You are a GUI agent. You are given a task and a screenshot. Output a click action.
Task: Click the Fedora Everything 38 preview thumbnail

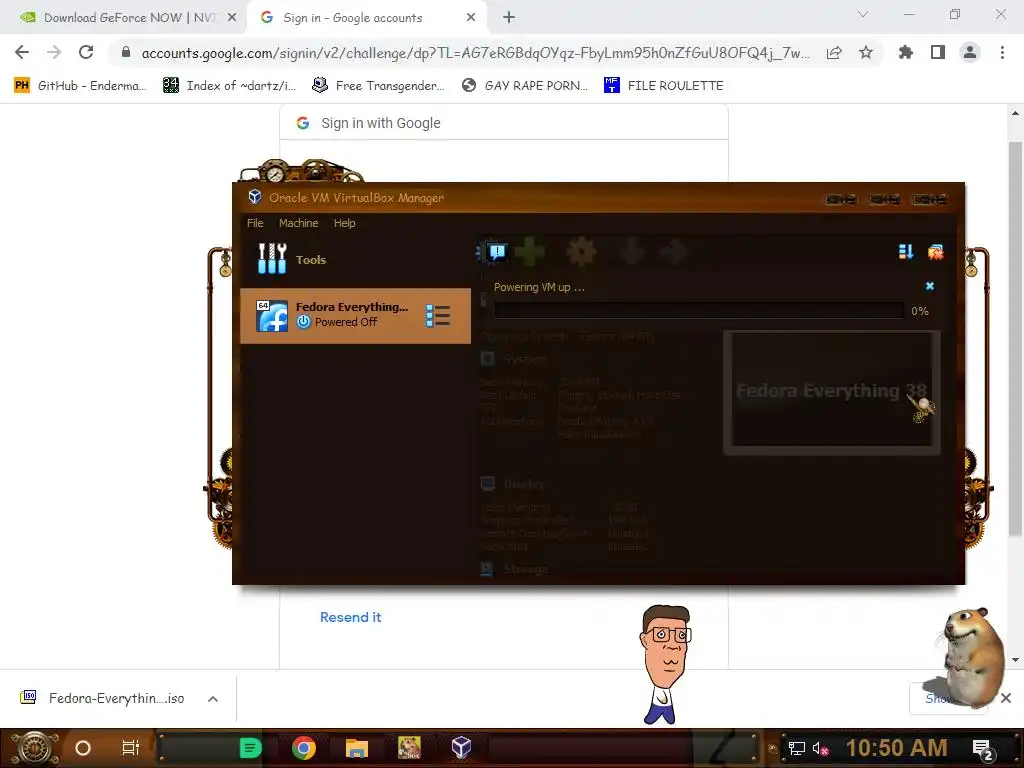tap(832, 392)
